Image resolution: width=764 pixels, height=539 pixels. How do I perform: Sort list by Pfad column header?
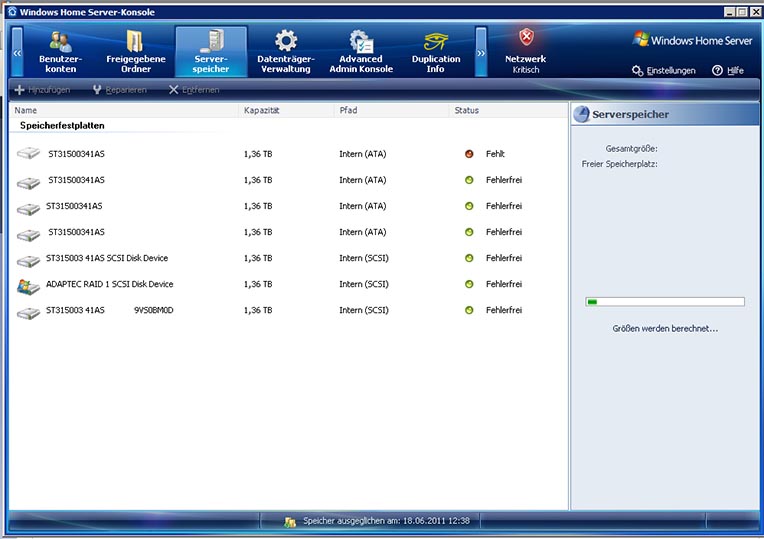391,110
